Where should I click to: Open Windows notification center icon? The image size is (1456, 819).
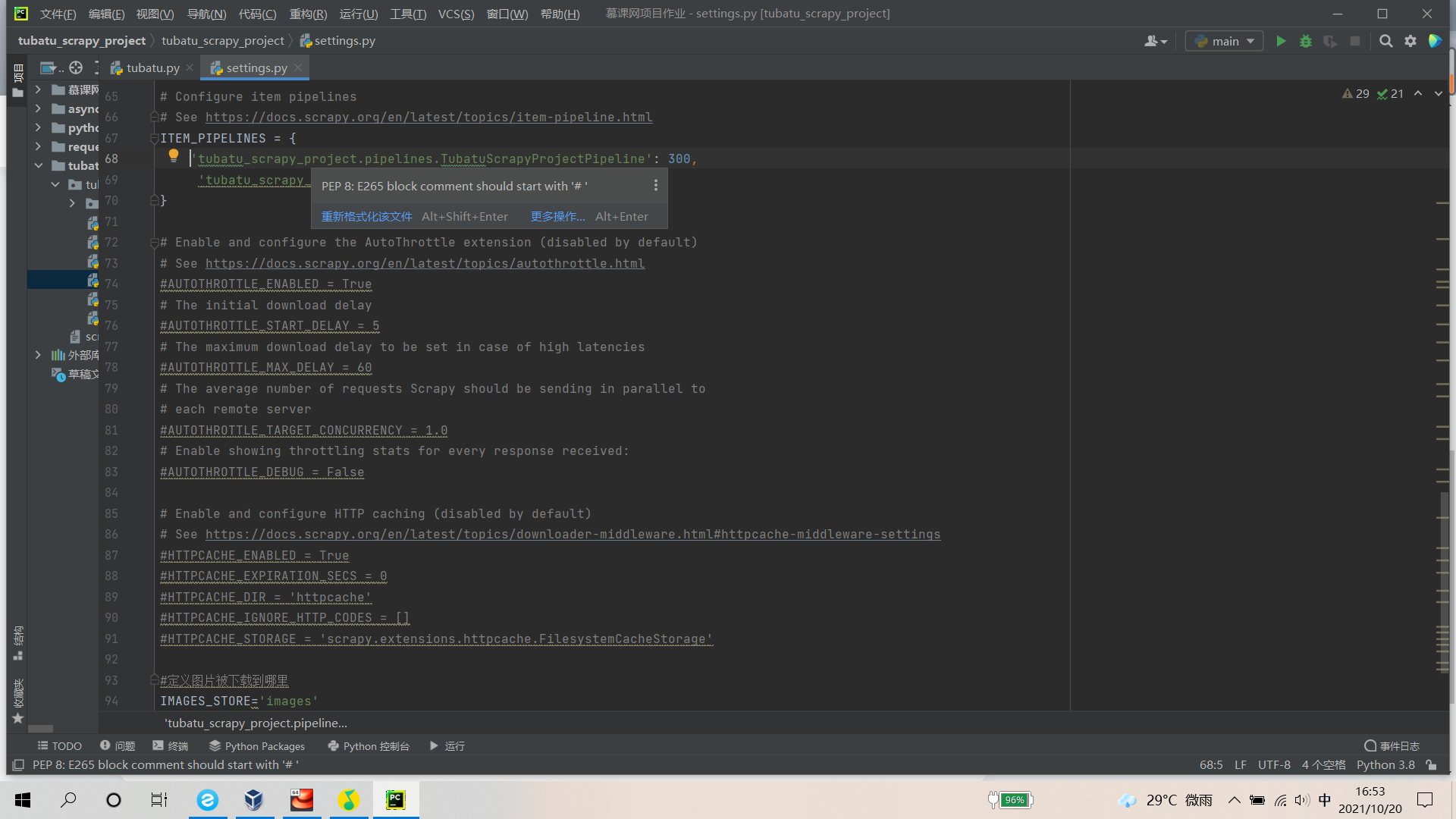tap(1425, 799)
